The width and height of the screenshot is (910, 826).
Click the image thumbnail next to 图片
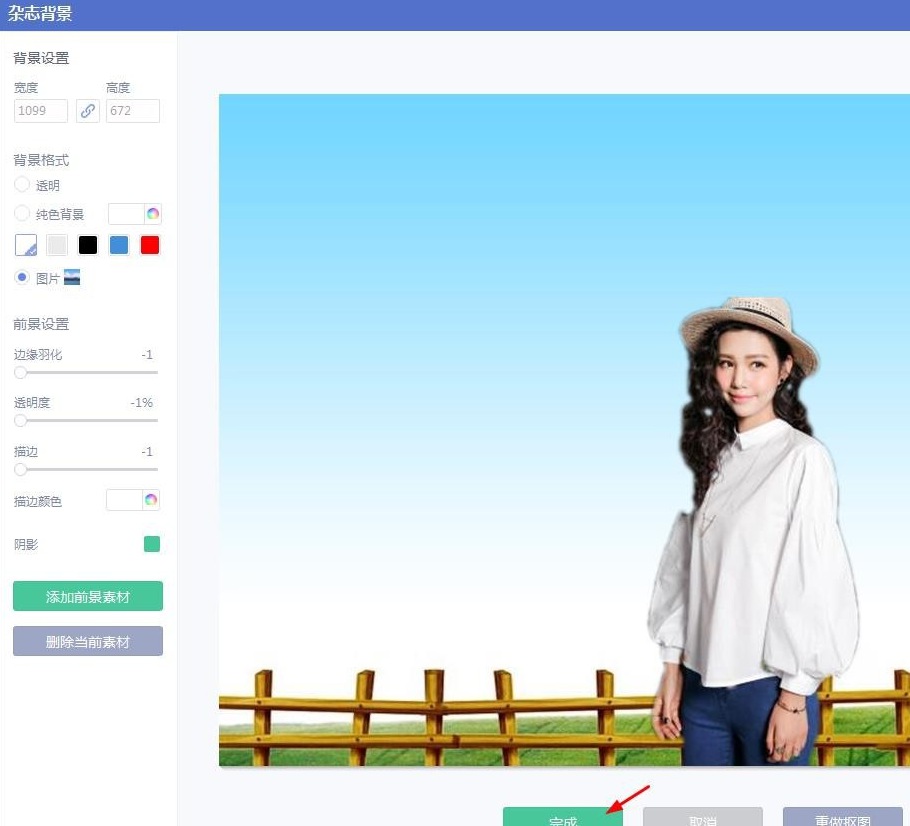(71, 277)
